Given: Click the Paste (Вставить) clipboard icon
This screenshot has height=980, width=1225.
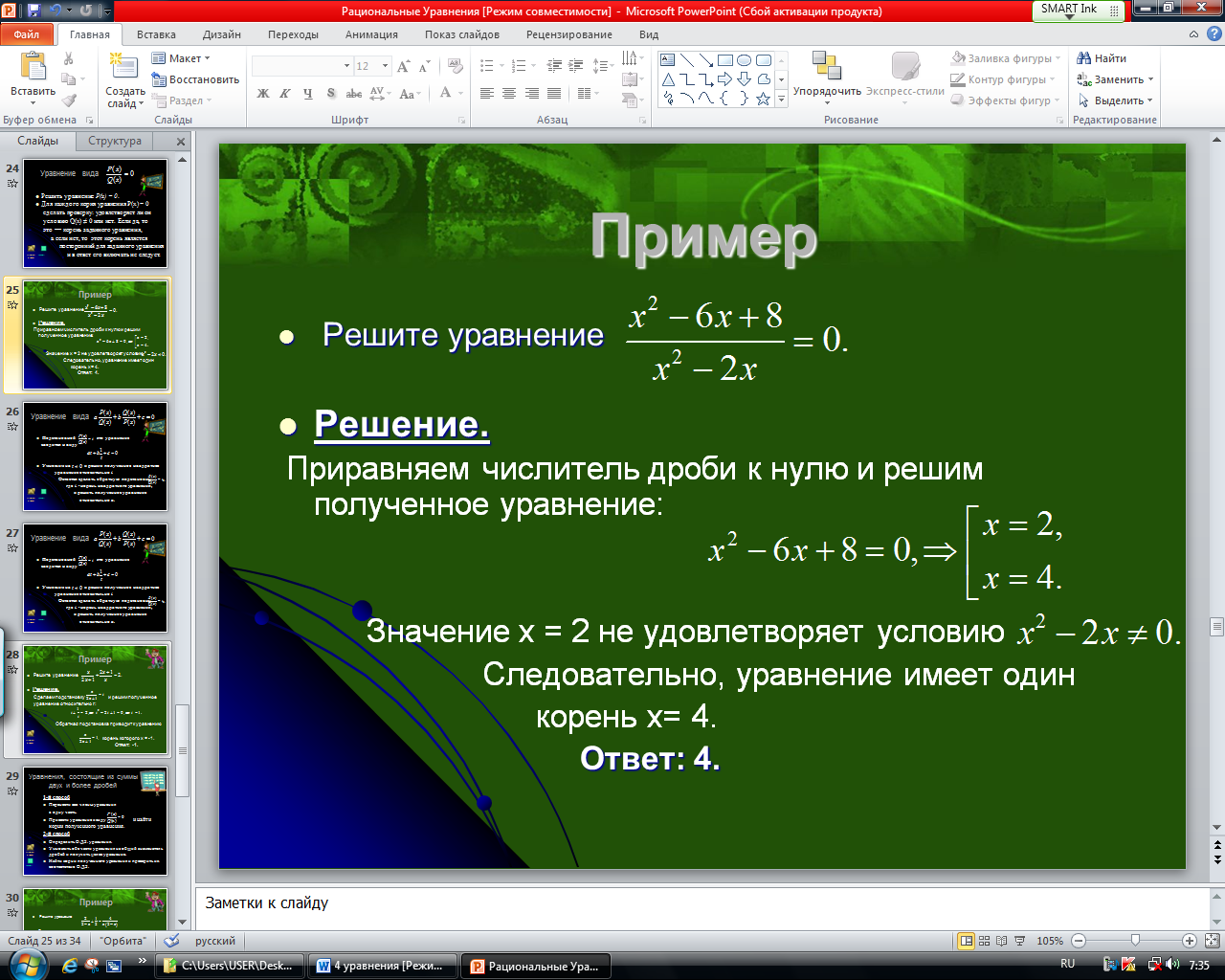Looking at the screenshot, I should (33, 67).
